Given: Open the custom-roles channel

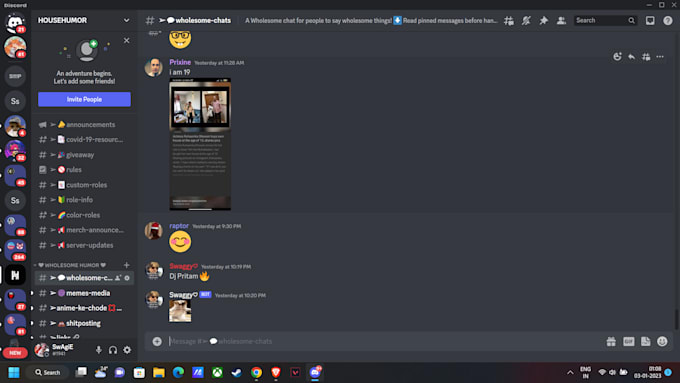Looking at the screenshot, I should 85,185.
